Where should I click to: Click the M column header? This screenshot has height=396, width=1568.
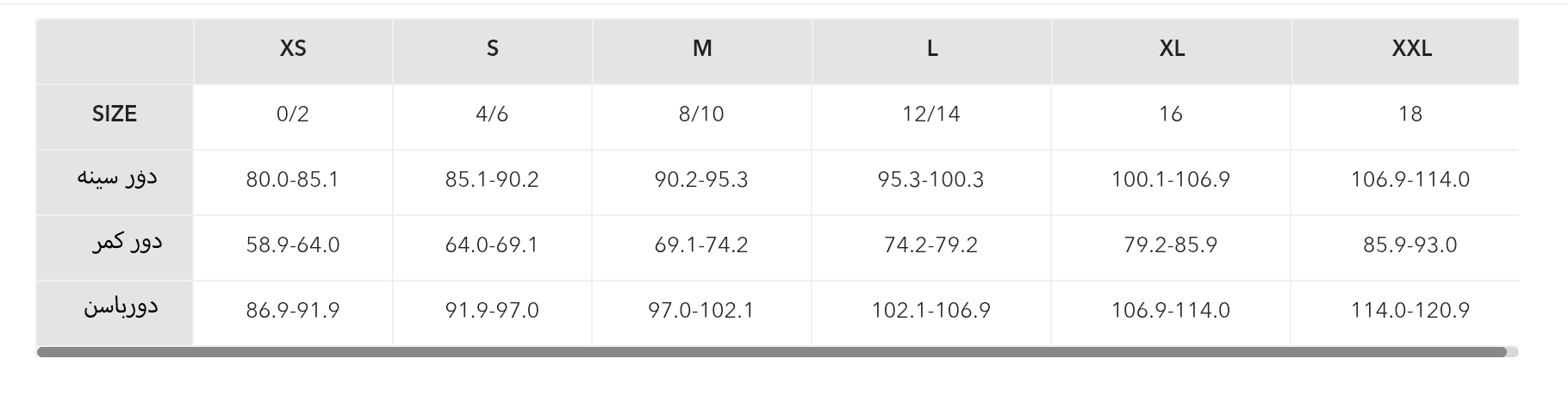tap(702, 49)
